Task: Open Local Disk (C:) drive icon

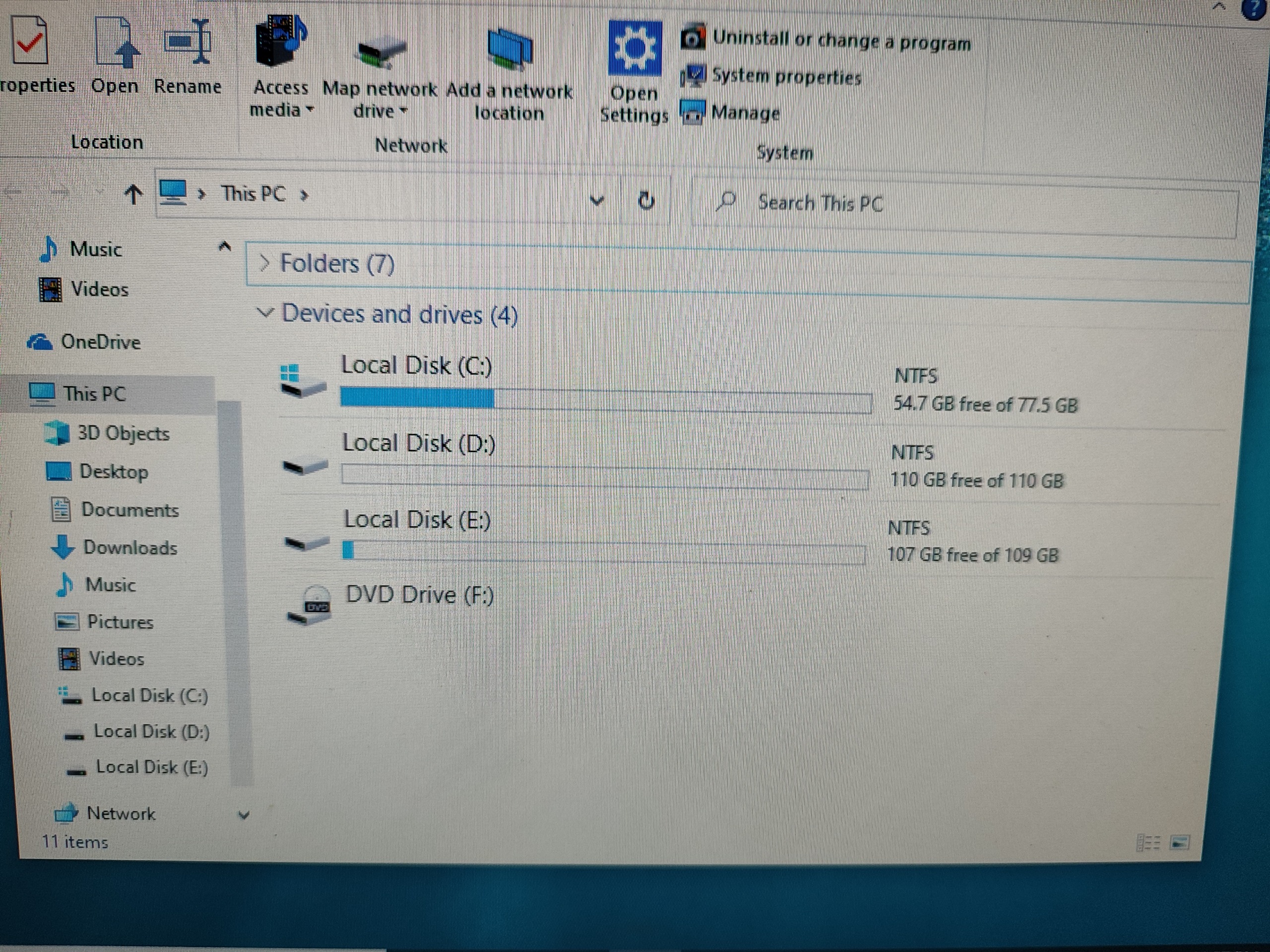Action: pos(304,382)
